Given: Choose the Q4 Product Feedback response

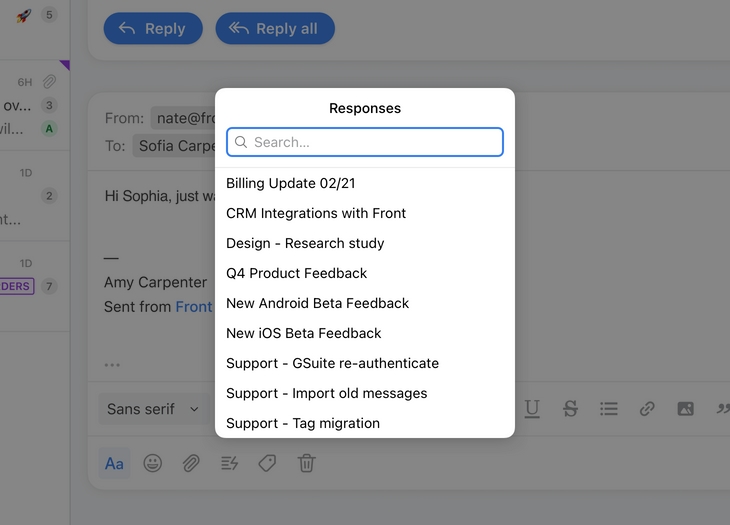Looking at the screenshot, I should tap(297, 273).
